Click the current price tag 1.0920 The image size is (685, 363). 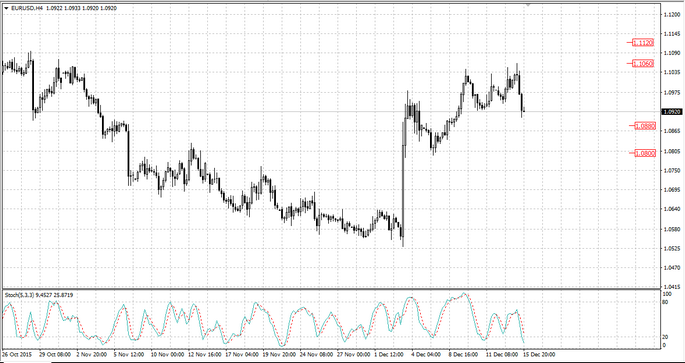pyautogui.click(x=671, y=112)
